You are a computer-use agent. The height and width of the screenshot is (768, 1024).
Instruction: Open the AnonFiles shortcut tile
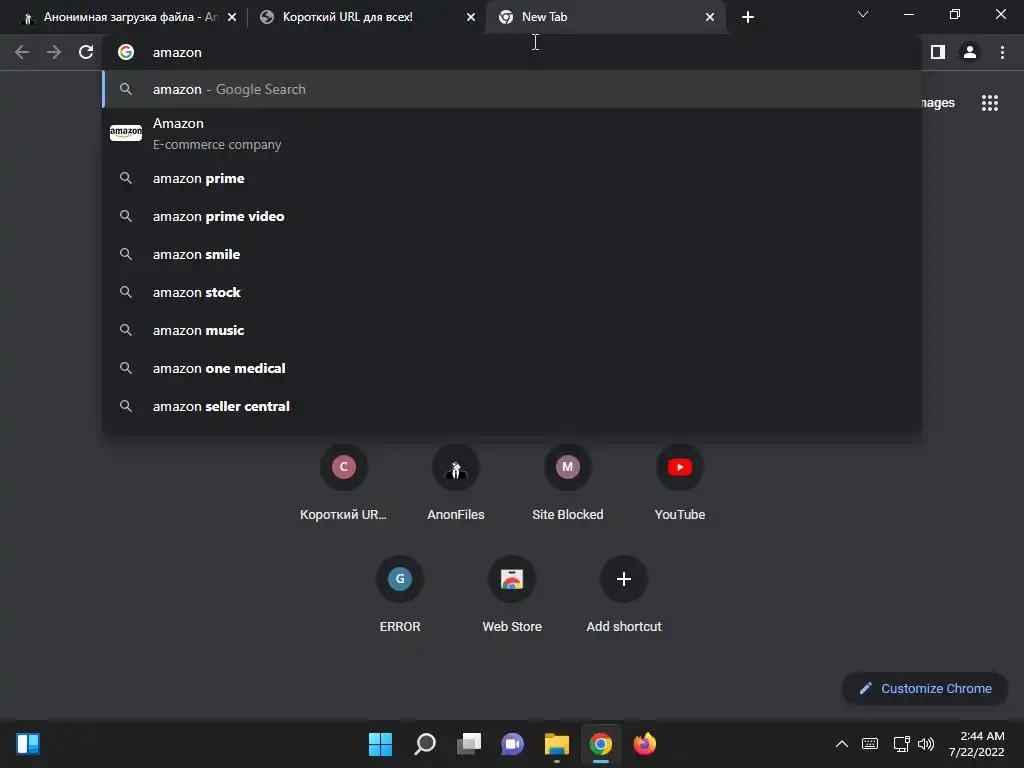(456, 482)
